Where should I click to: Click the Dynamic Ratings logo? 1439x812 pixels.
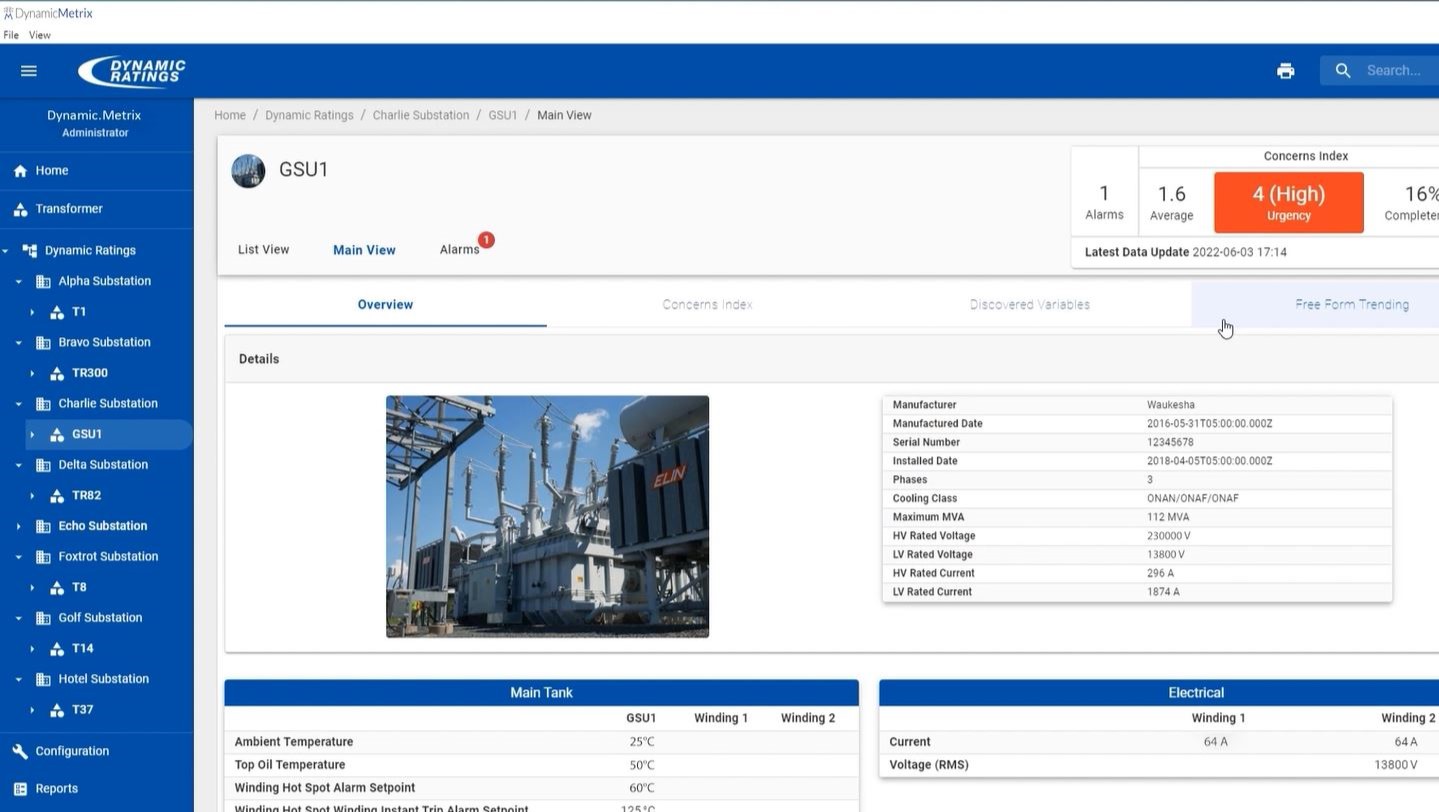(132, 71)
